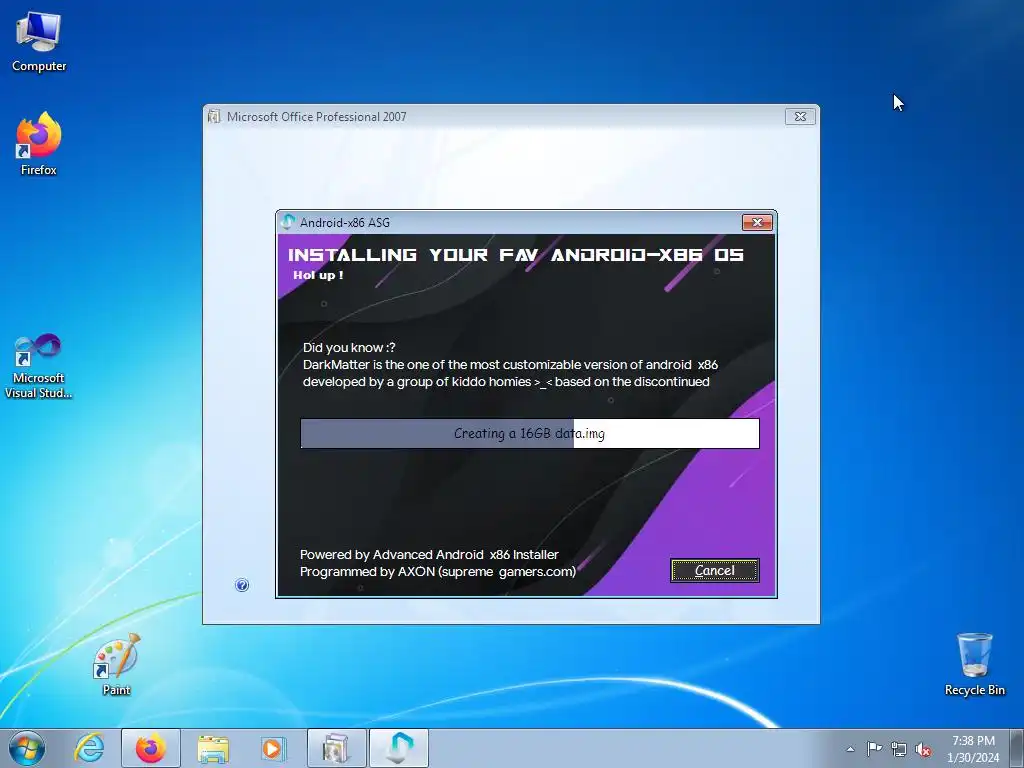Click the data.img creation progress bar

pos(530,434)
